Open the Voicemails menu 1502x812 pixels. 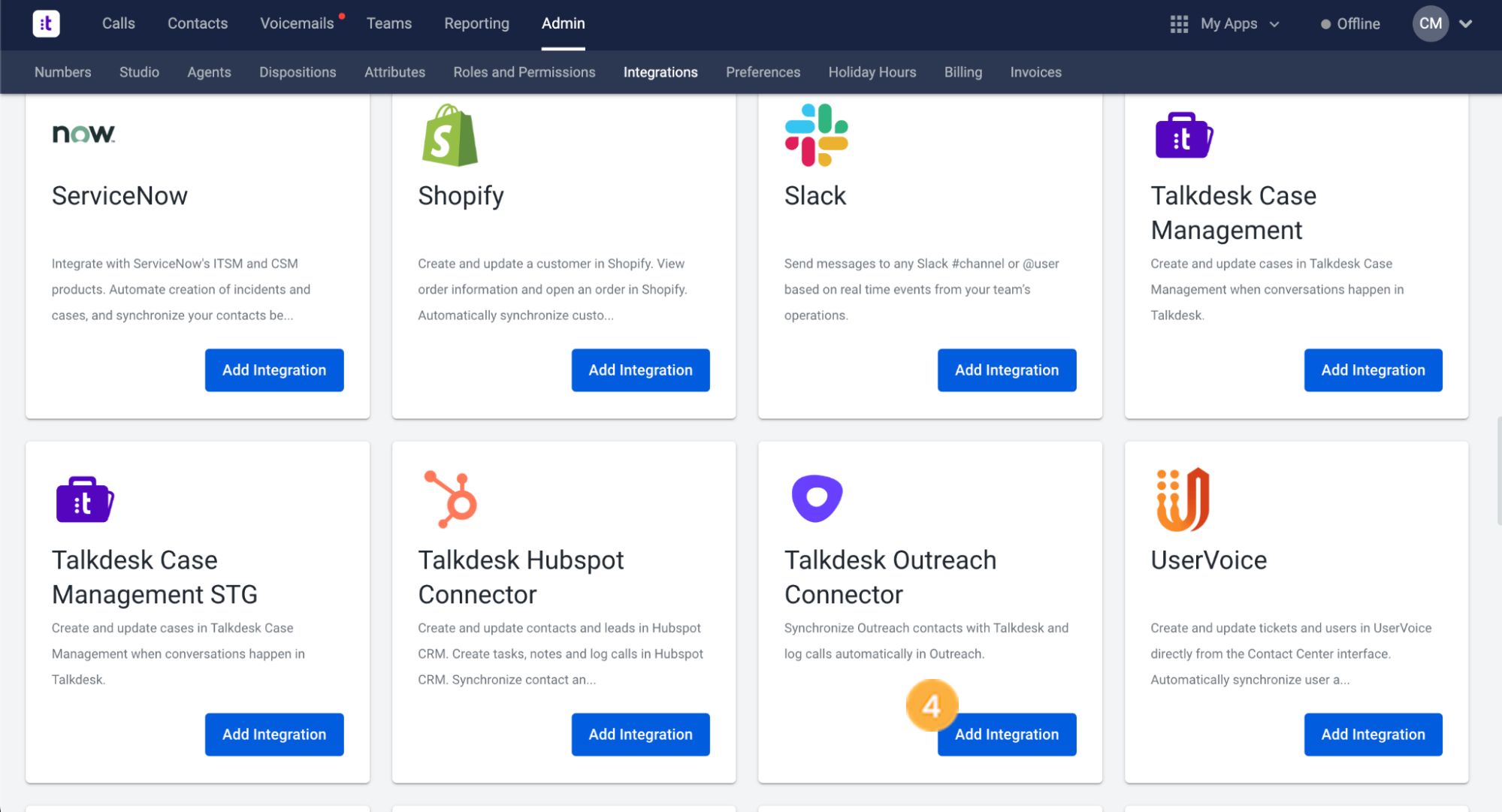click(x=297, y=23)
